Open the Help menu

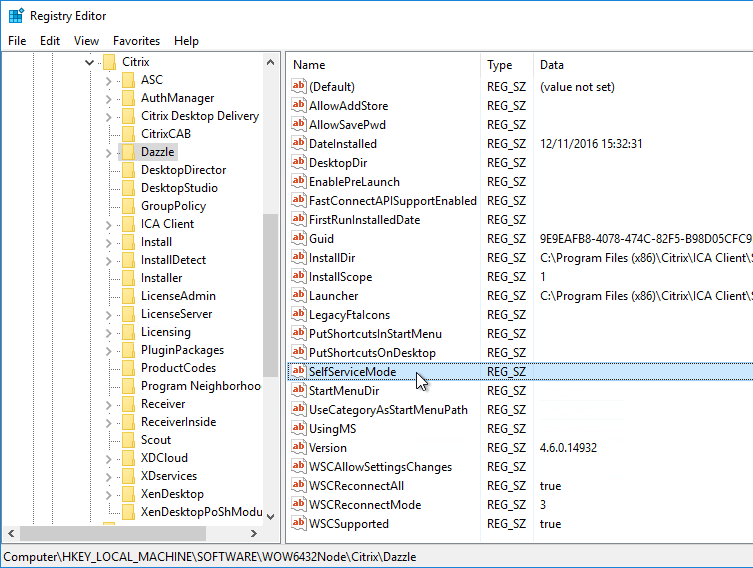pyautogui.click(x=186, y=41)
